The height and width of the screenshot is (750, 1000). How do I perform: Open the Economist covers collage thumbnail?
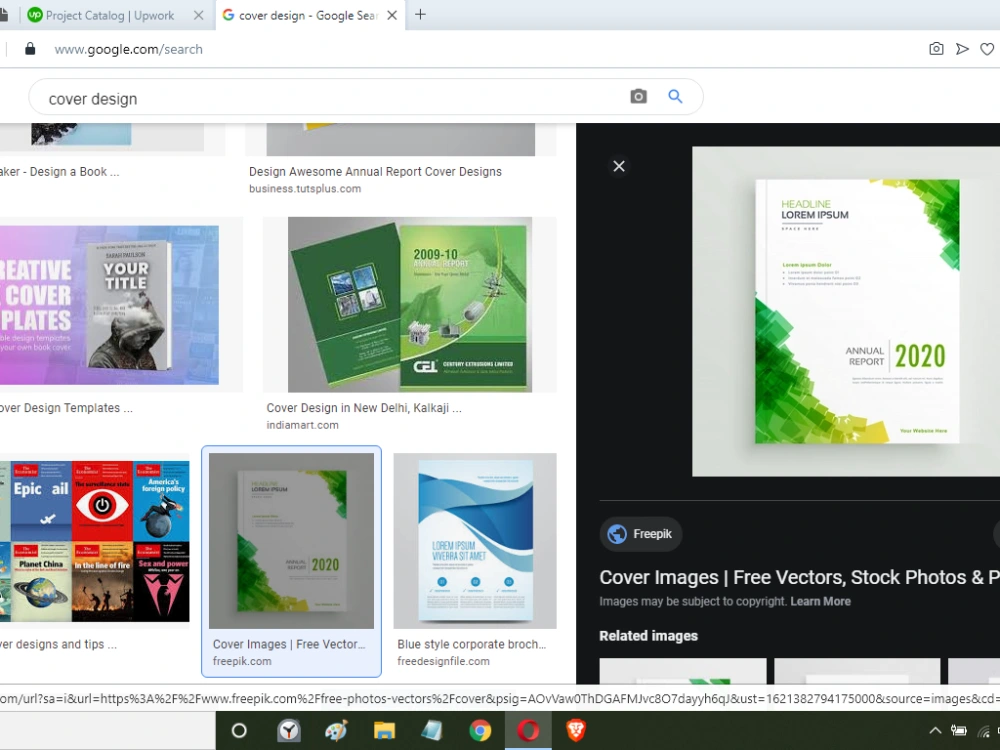point(94,541)
